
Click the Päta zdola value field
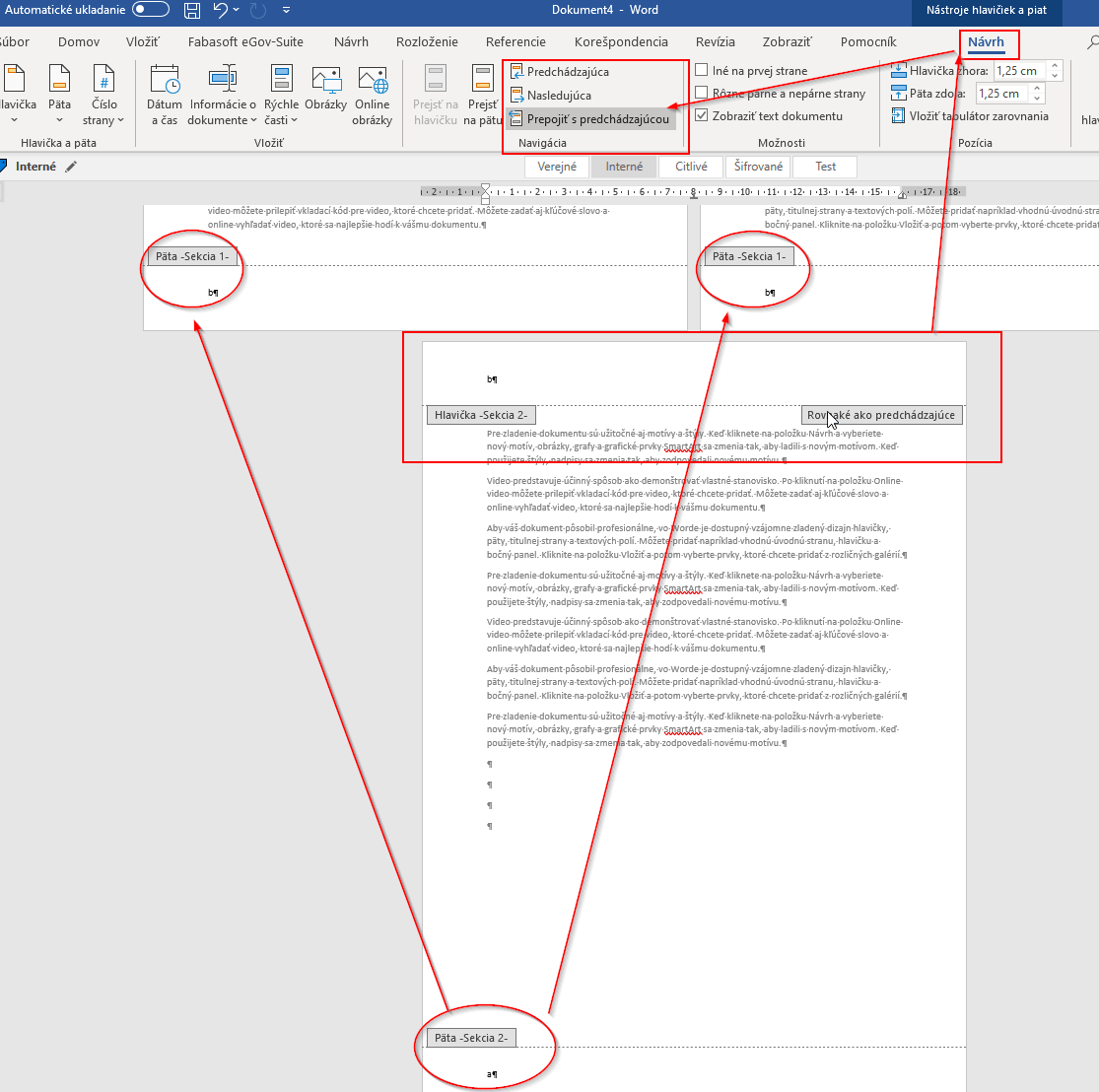click(1002, 94)
